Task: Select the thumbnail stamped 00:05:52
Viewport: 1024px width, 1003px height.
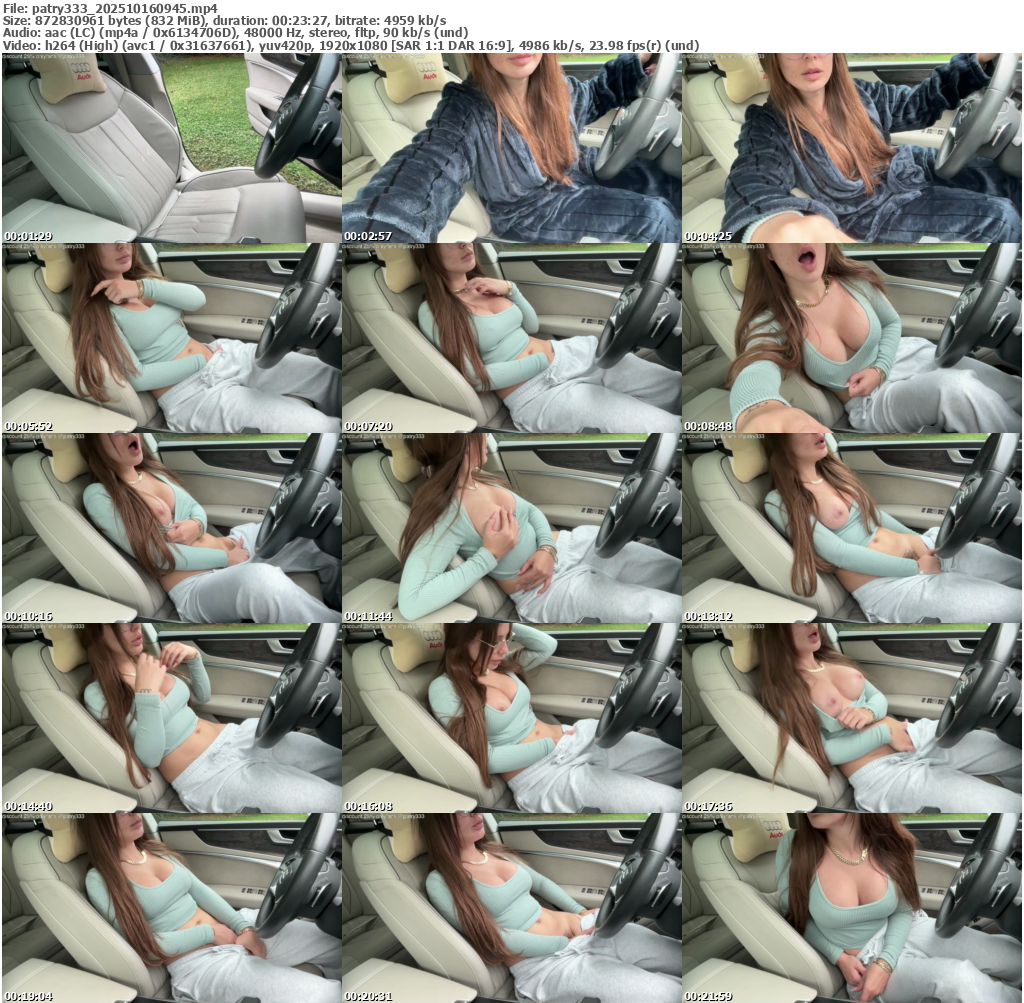Action: click(x=171, y=338)
